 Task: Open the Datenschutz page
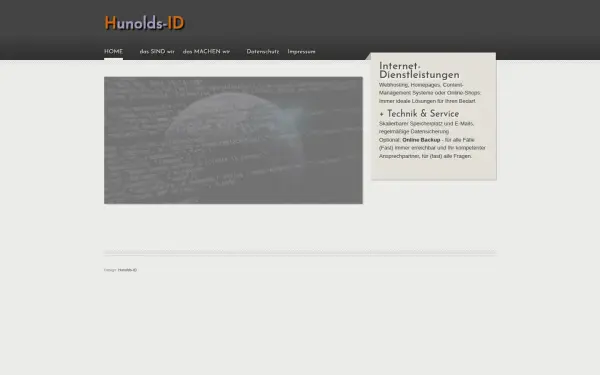[x=262, y=52]
